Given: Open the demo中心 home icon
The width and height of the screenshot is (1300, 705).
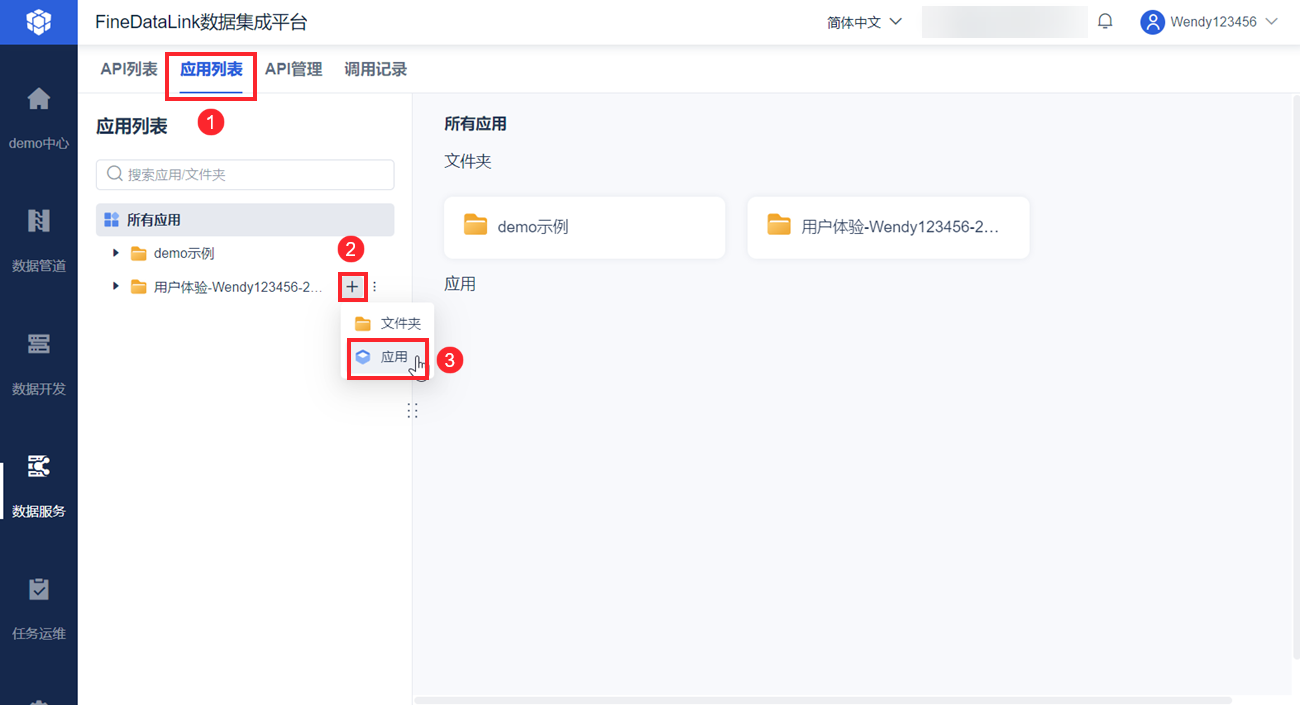Looking at the screenshot, I should click(38, 99).
